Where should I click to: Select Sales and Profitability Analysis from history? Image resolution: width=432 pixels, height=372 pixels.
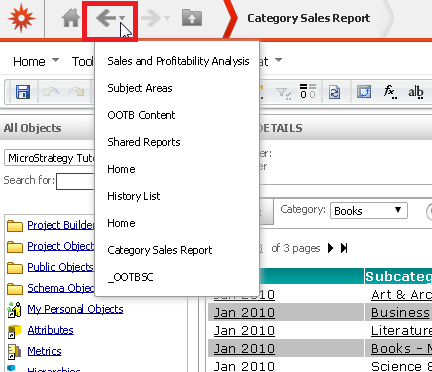(x=178, y=61)
